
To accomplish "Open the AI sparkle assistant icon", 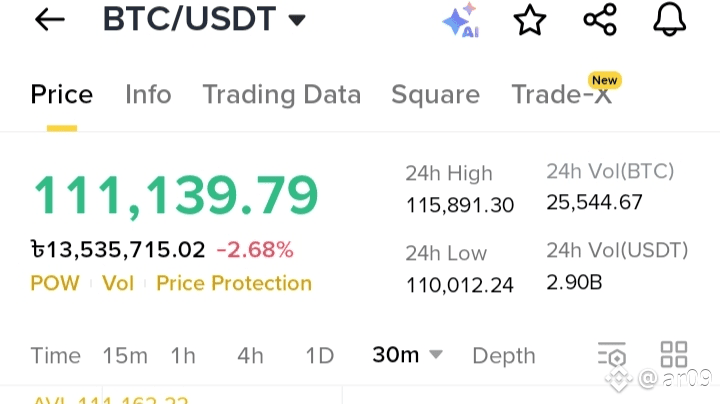I will pos(460,21).
